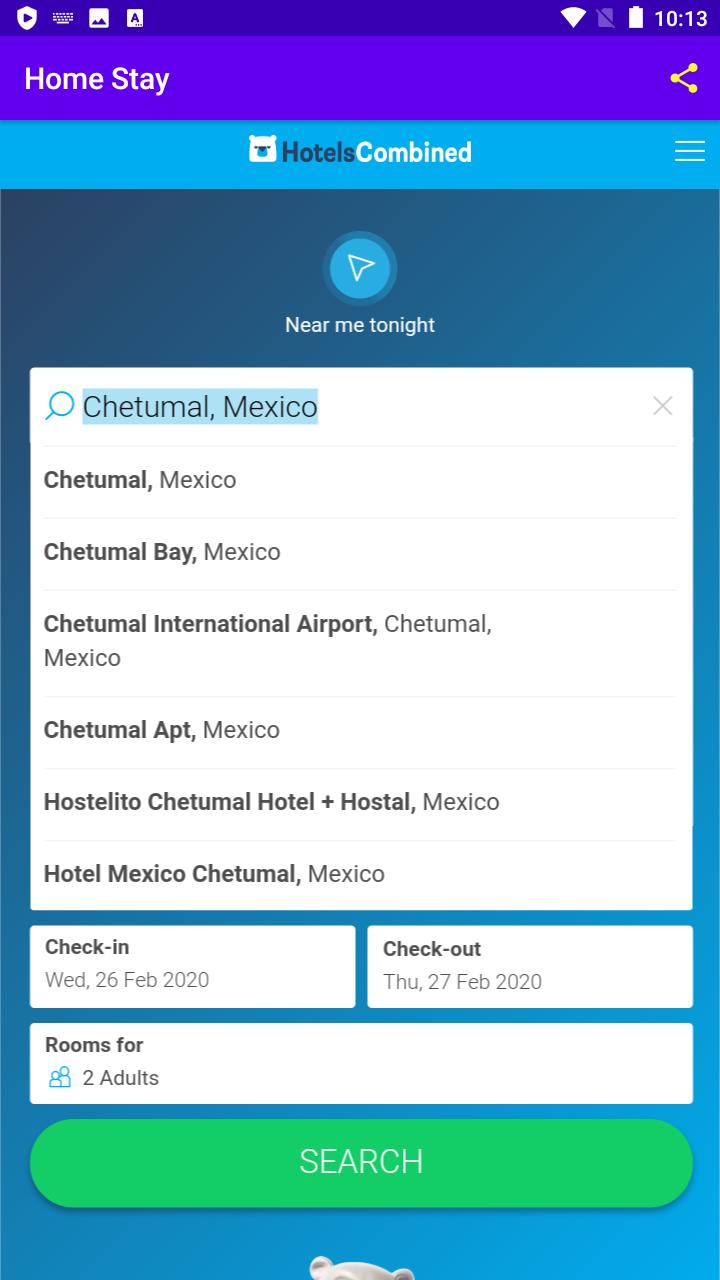
Task: Tap the yellow share icon
Action: (x=684, y=78)
